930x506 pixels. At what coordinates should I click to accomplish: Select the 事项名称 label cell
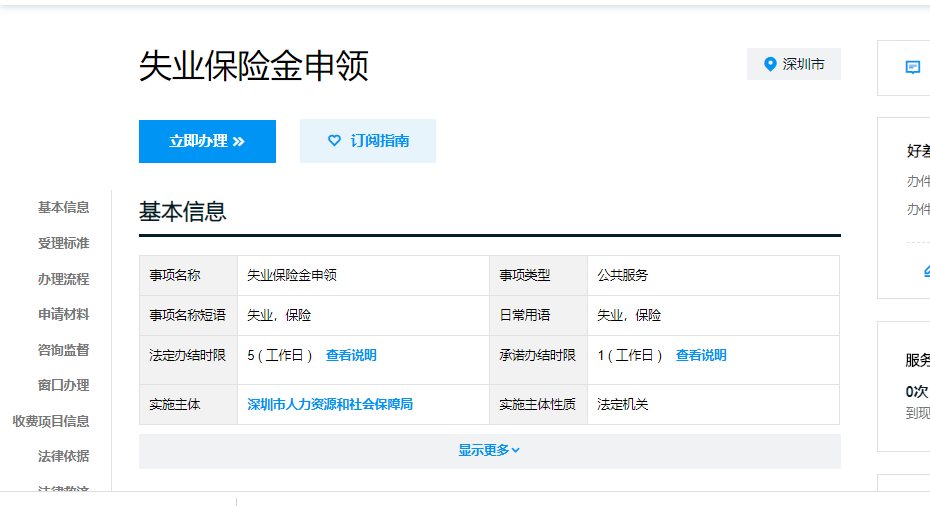click(x=189, y=275)
